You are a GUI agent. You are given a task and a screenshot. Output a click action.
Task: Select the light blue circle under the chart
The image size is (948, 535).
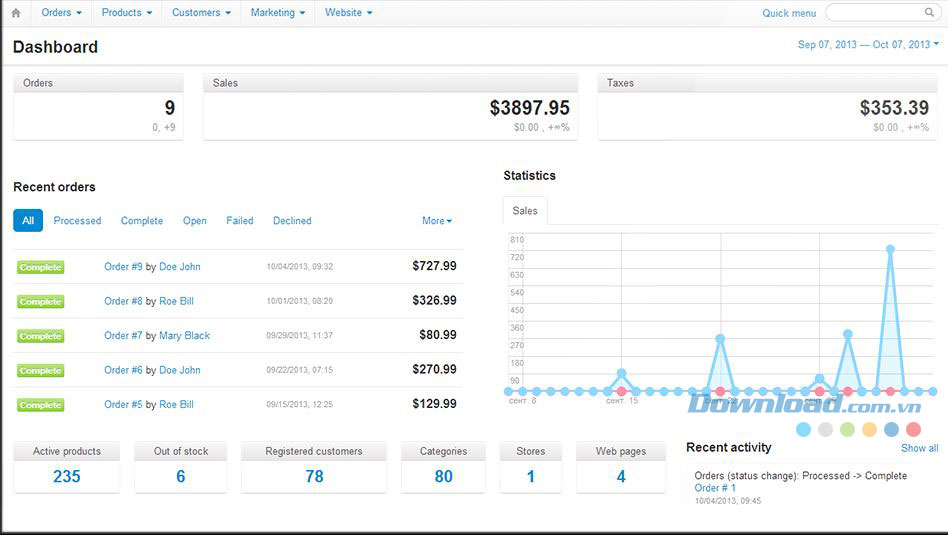[803, 429]
